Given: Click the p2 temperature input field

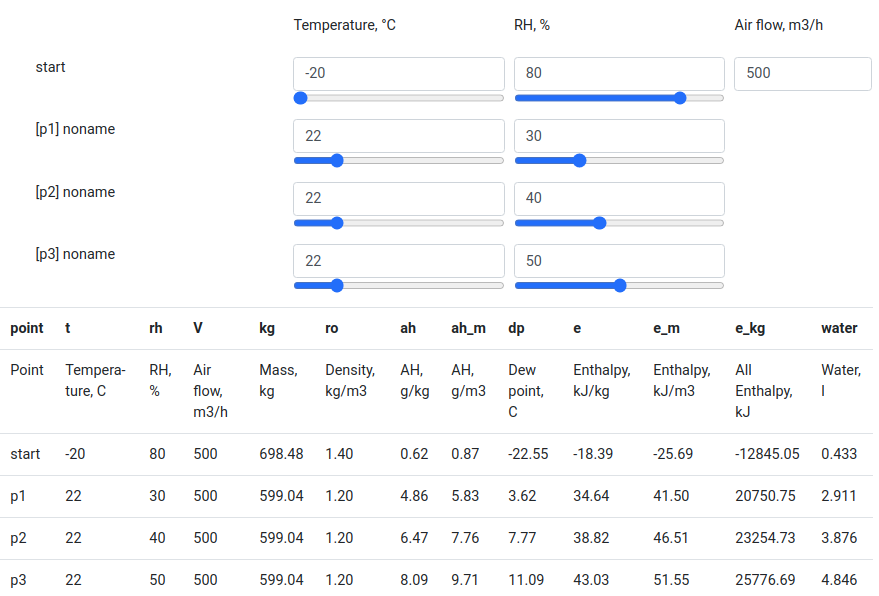Looking at the screenshot, I should 398,198.
